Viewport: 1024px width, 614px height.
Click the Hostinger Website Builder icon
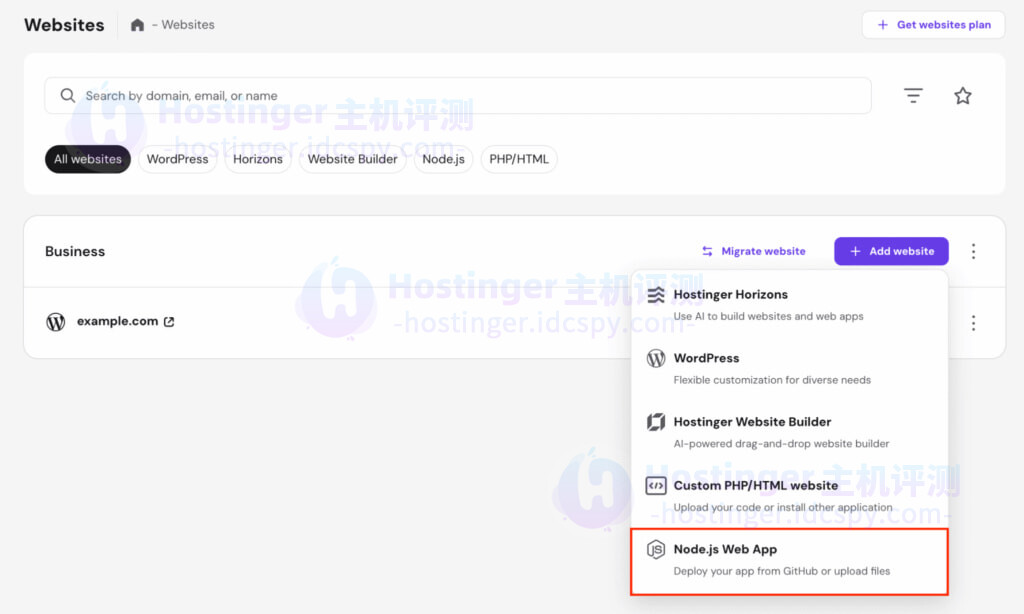click(658, 422)
